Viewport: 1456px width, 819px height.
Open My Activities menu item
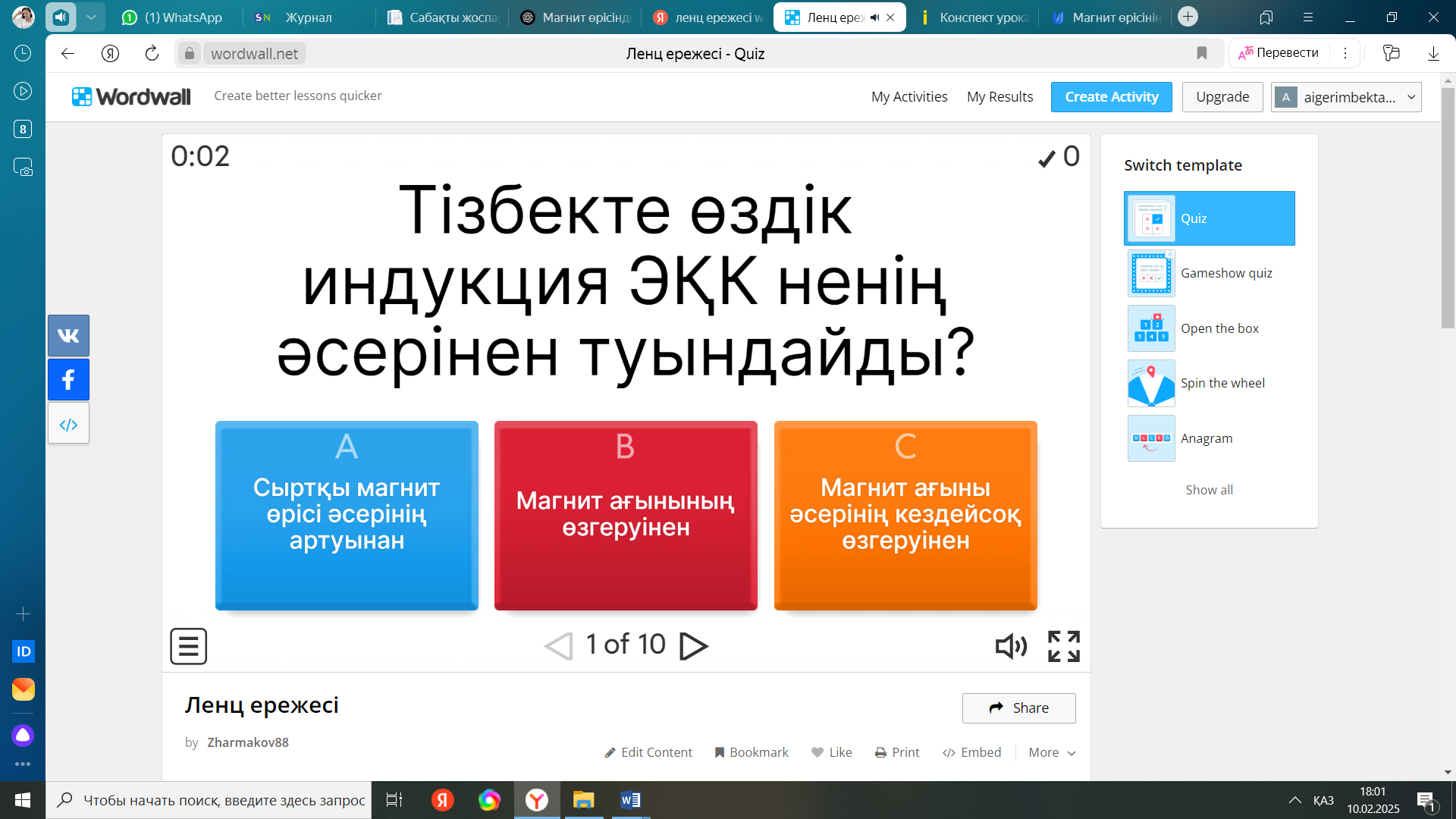pos(908,97)
